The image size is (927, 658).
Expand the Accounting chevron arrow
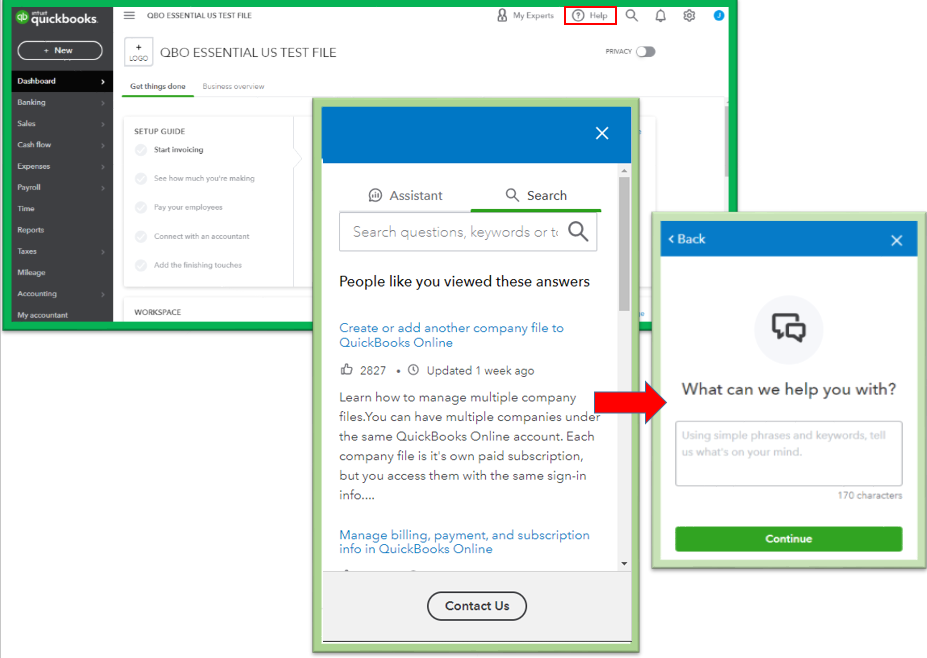point(103,294)
